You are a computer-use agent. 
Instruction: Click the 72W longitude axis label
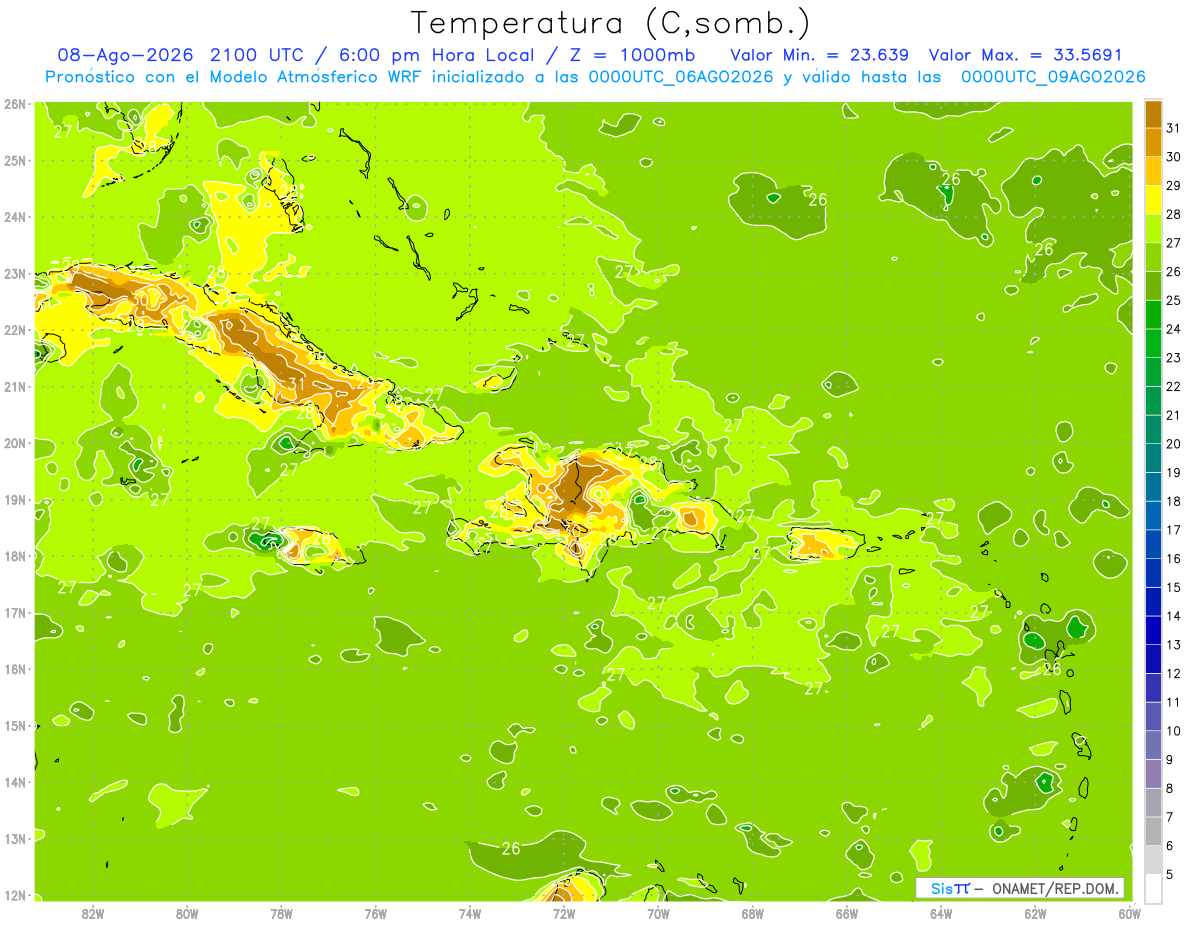pos(564,913)
